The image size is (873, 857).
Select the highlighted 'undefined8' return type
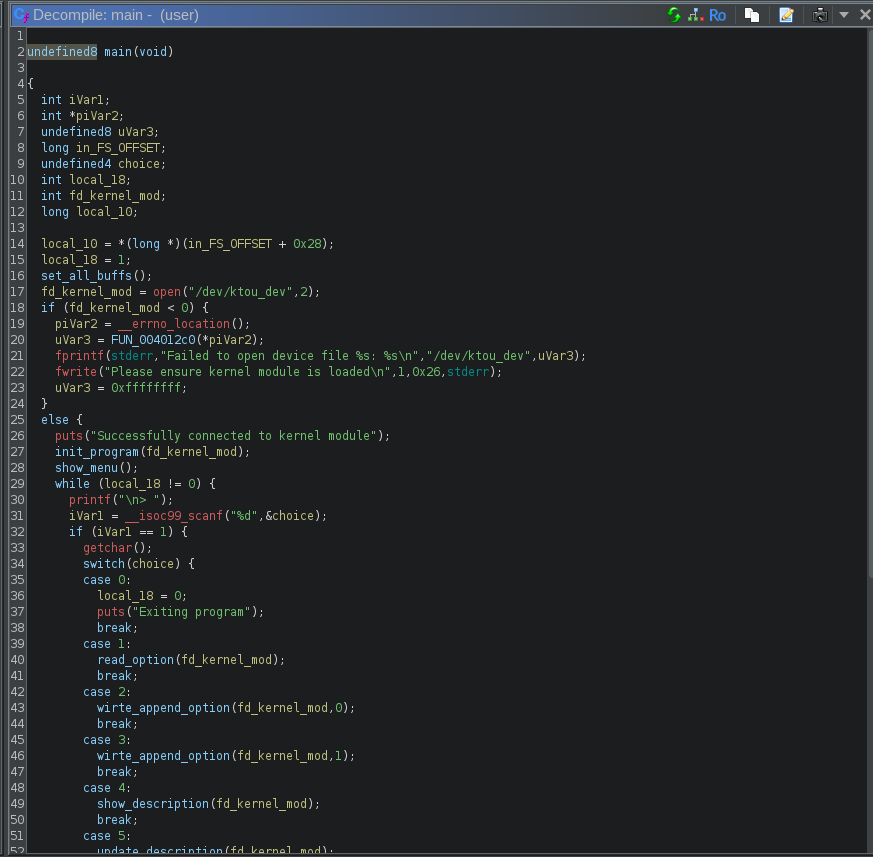pyautogui.click(x=62, y=52)
